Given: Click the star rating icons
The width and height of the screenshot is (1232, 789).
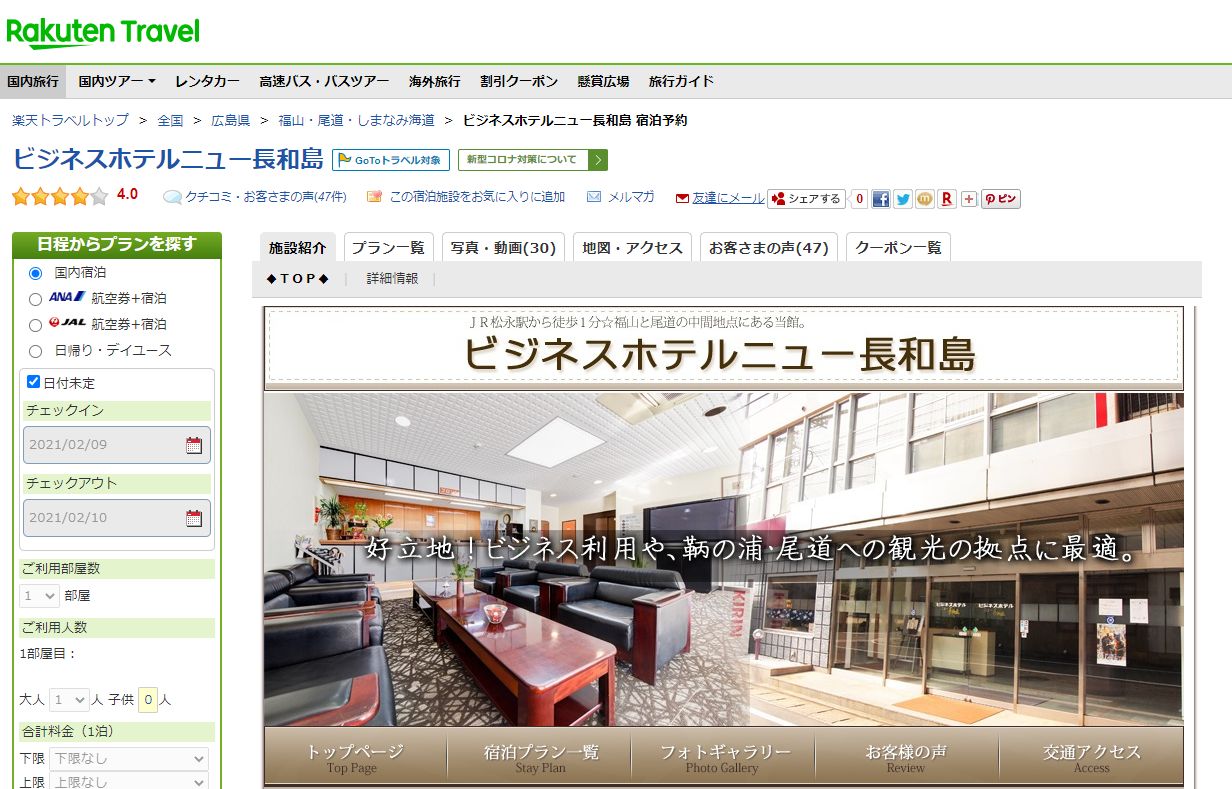Looking at the screenshot, I should click(x=60, y=197).
